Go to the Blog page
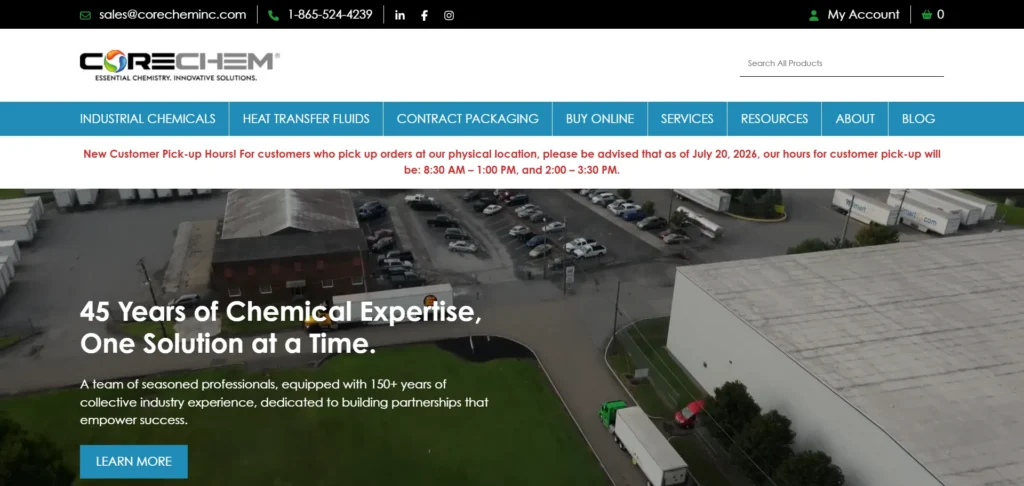Image resolution: width=1024 pixels, height=486 pixels. click(918, 119)
